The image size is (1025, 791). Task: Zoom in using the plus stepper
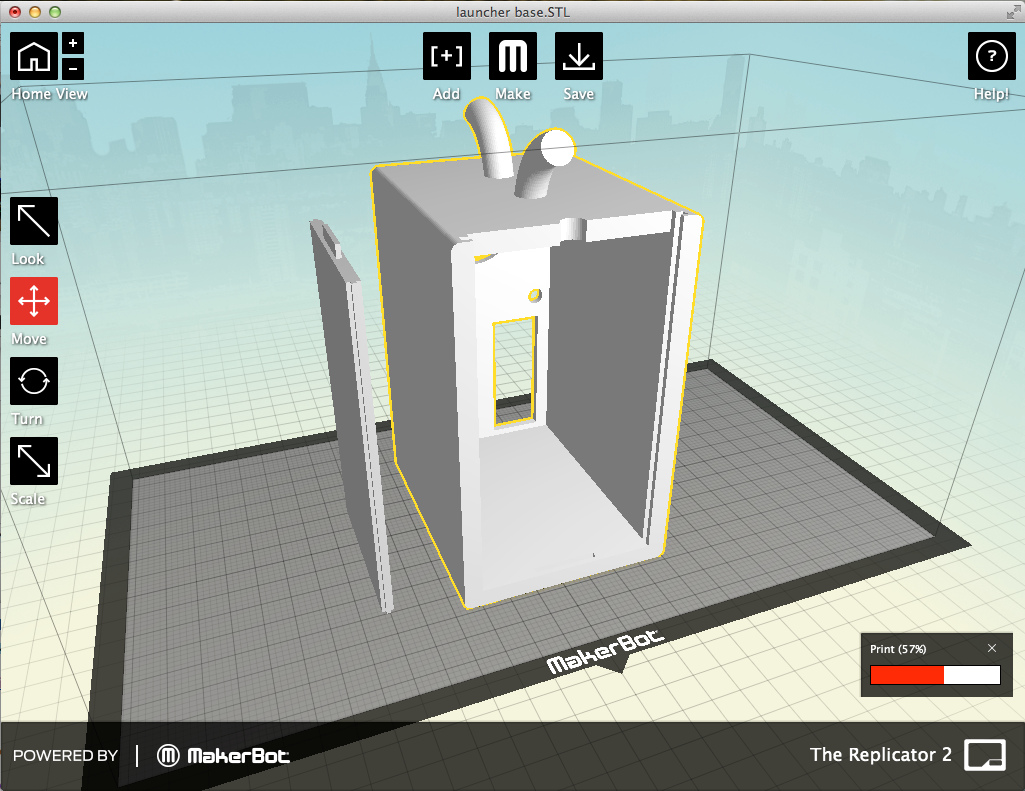tap(71, 43)
